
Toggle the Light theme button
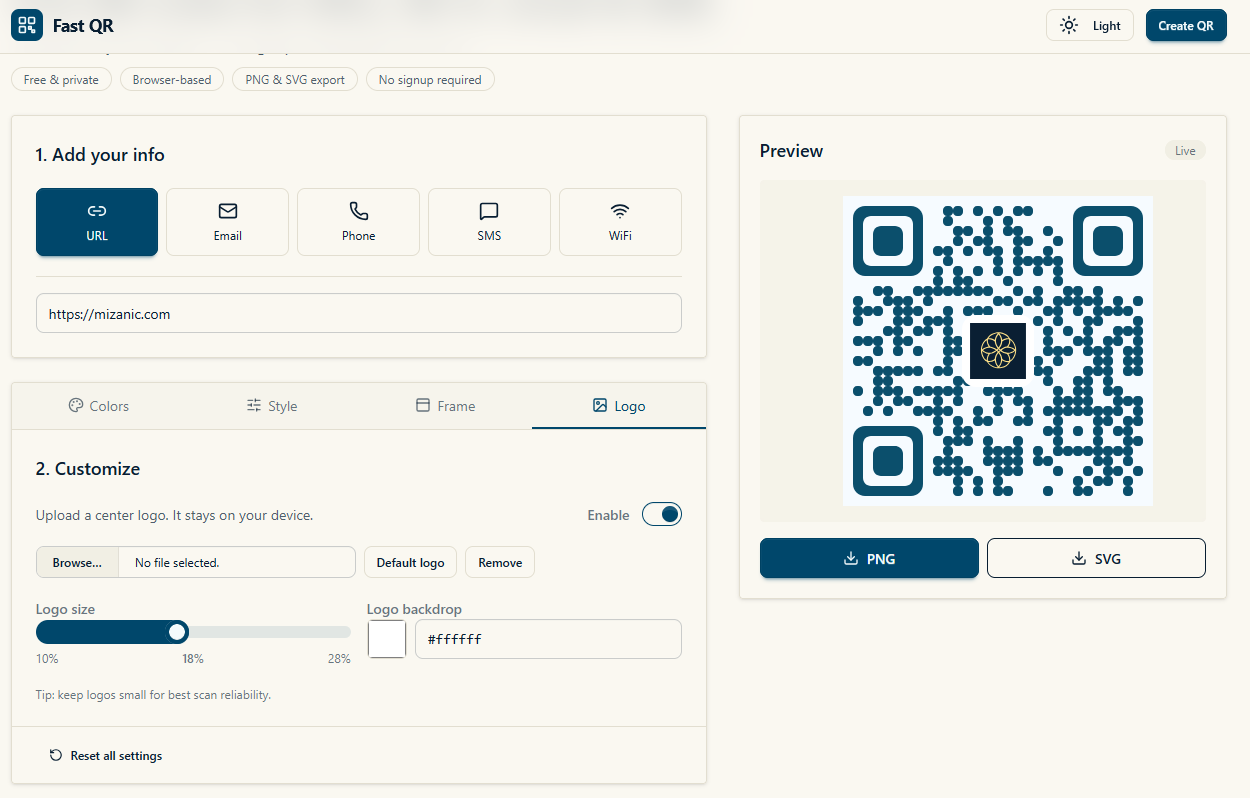pos(1090,25)
